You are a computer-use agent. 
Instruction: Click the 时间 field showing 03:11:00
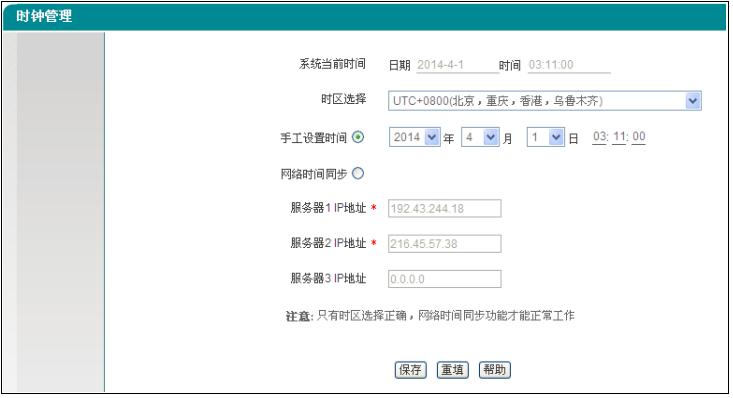[x=569, y=65]
